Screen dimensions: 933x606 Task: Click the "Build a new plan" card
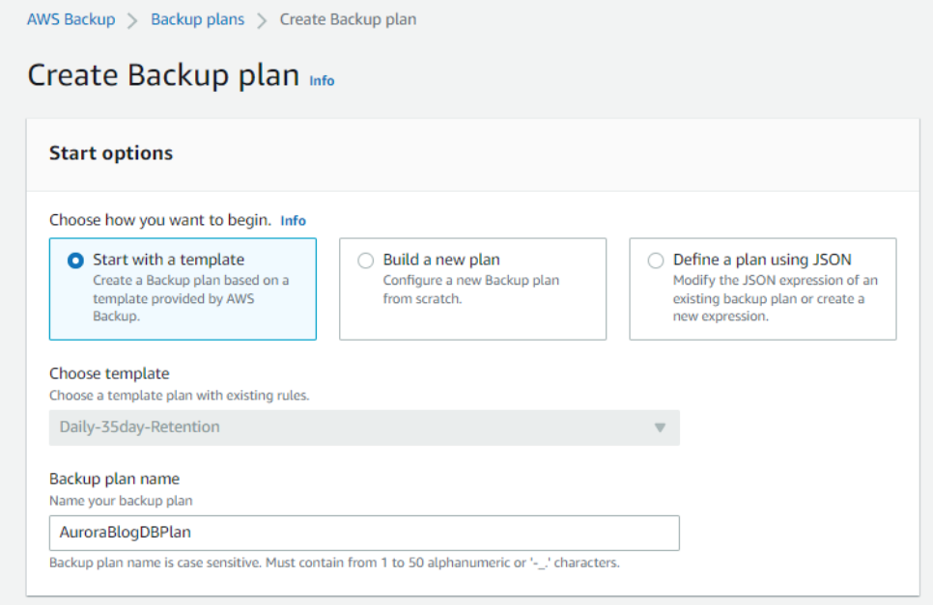[x=472, y=288]
